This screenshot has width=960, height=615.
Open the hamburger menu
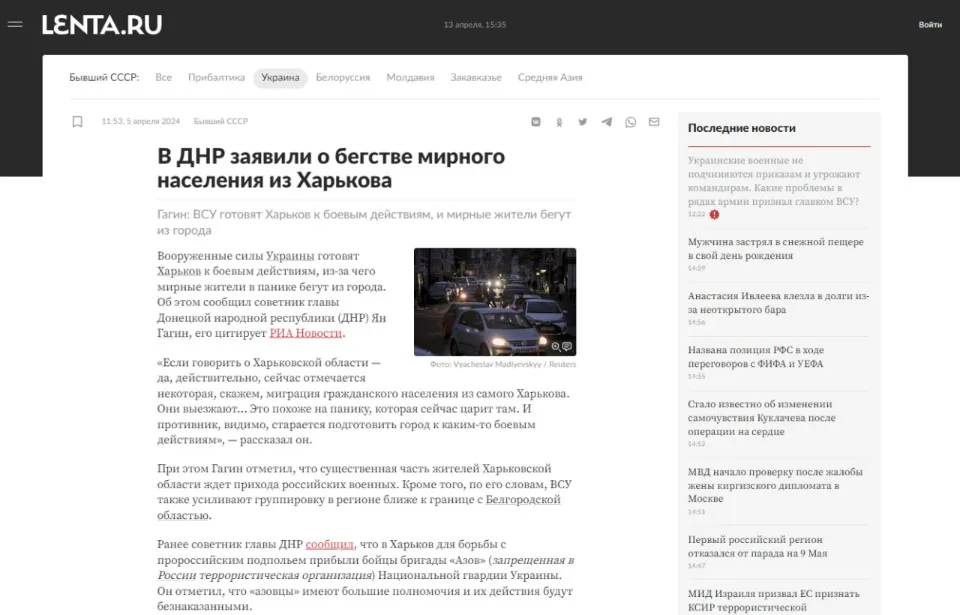pyautogui.click(x=15, y=24)
